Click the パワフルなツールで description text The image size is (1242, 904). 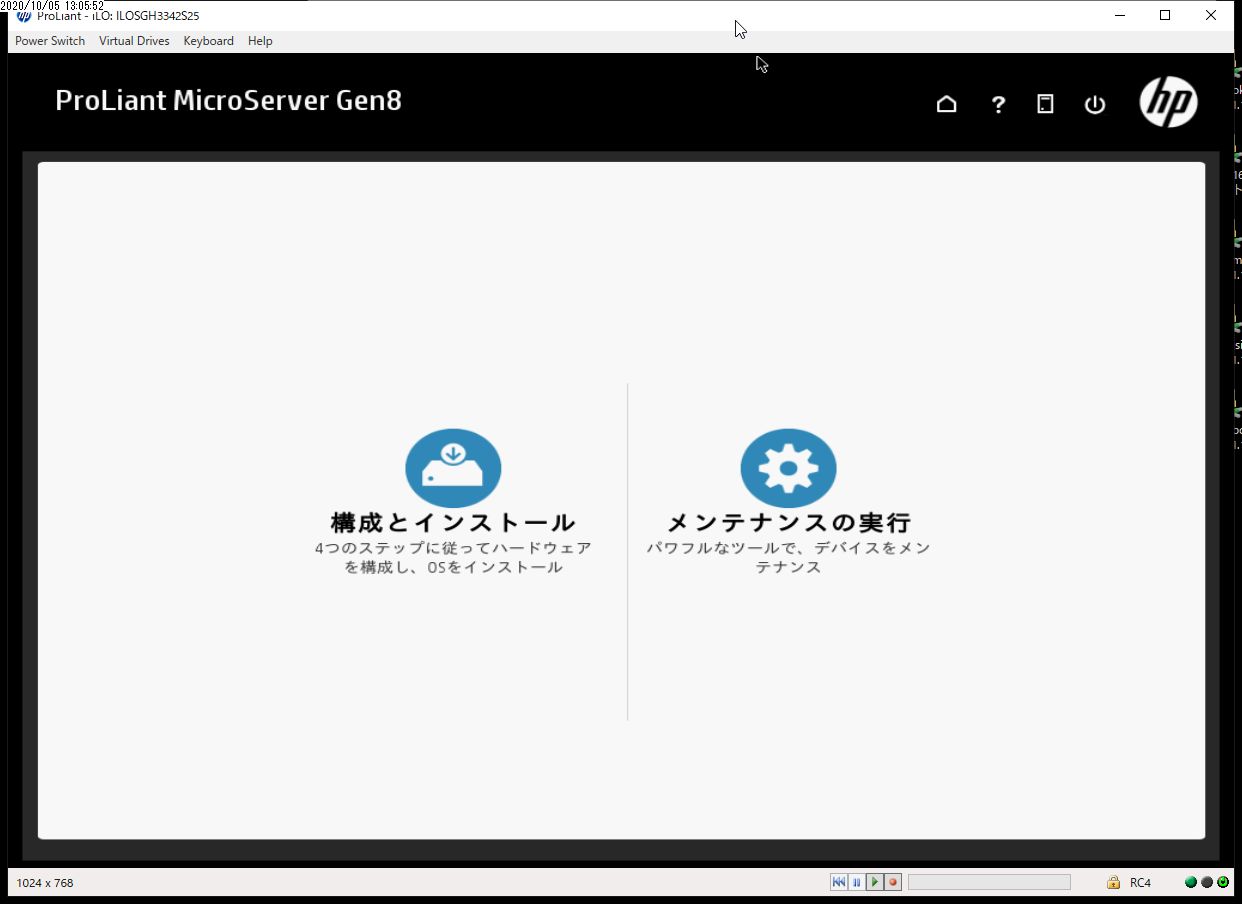coord(788,558)
